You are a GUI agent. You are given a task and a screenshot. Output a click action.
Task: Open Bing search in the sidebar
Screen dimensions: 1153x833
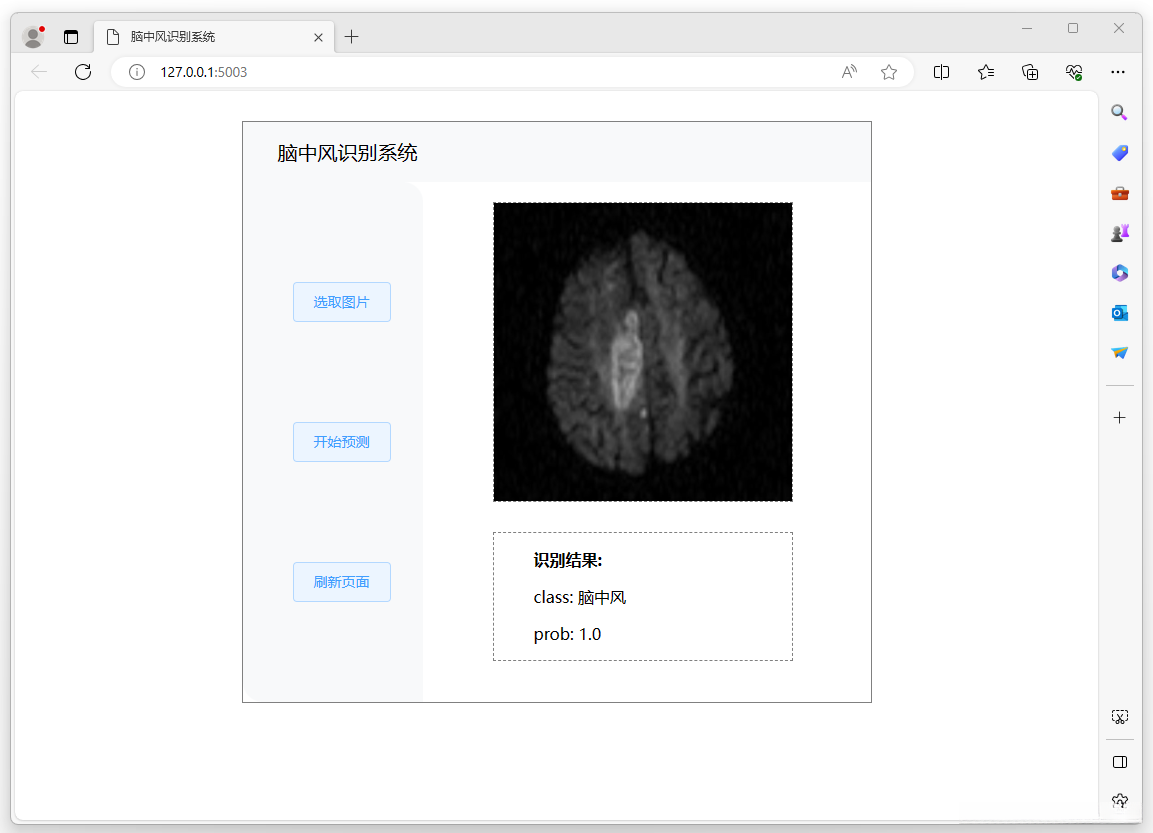[x=1119, y=113]
